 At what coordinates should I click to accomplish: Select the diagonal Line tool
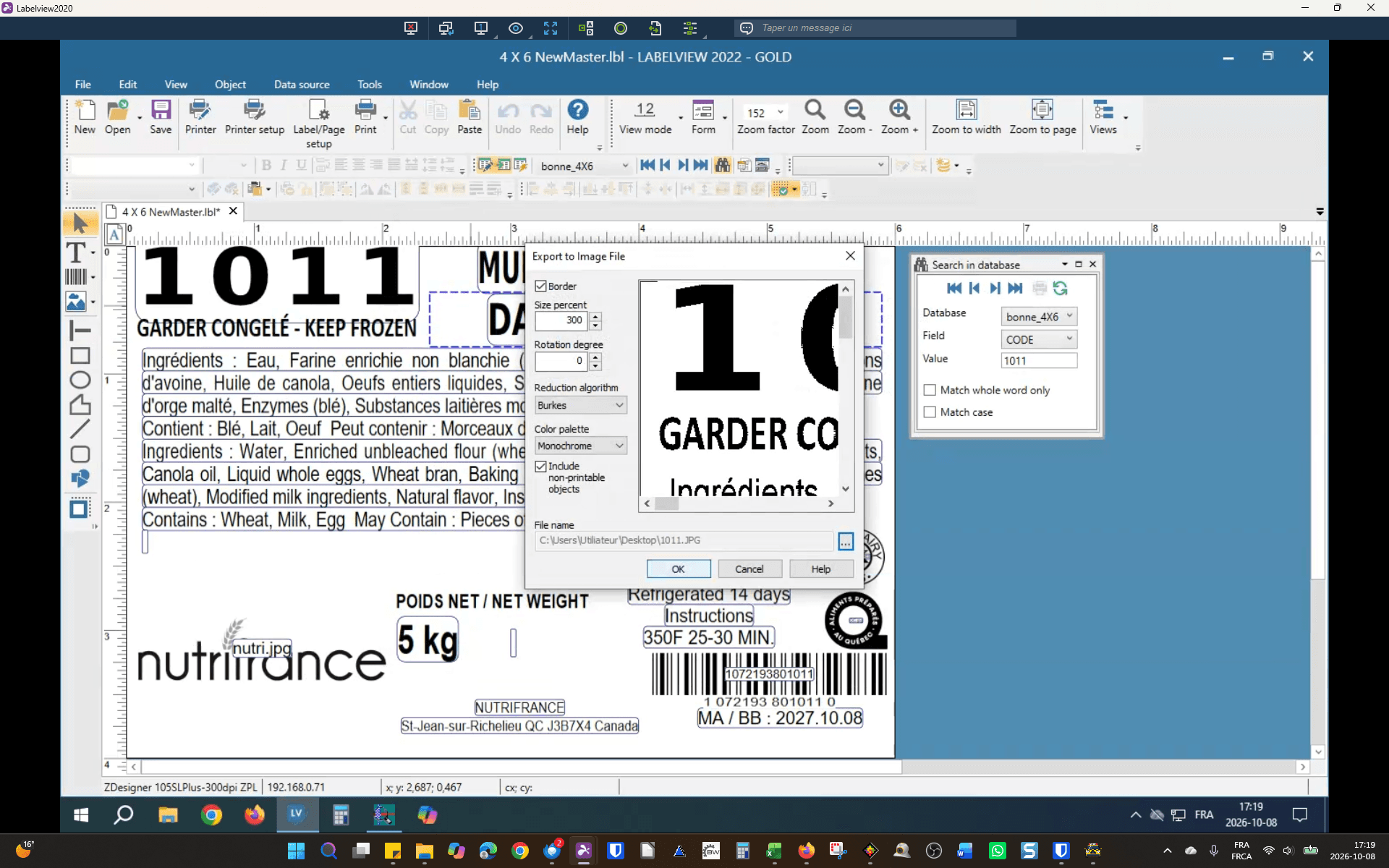click(80, 429)
